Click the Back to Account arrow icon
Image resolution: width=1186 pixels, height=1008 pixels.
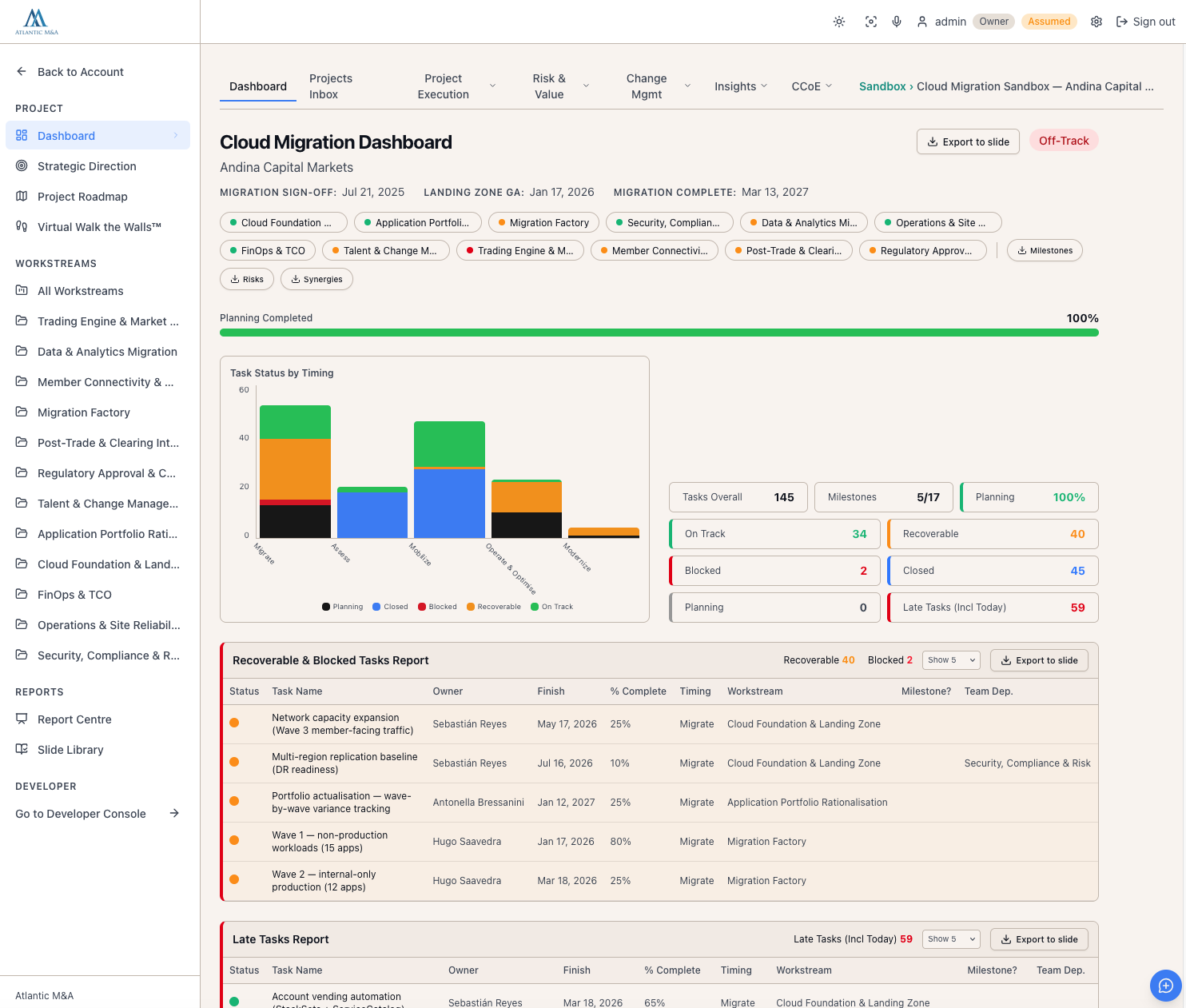[x=22, y=71]
